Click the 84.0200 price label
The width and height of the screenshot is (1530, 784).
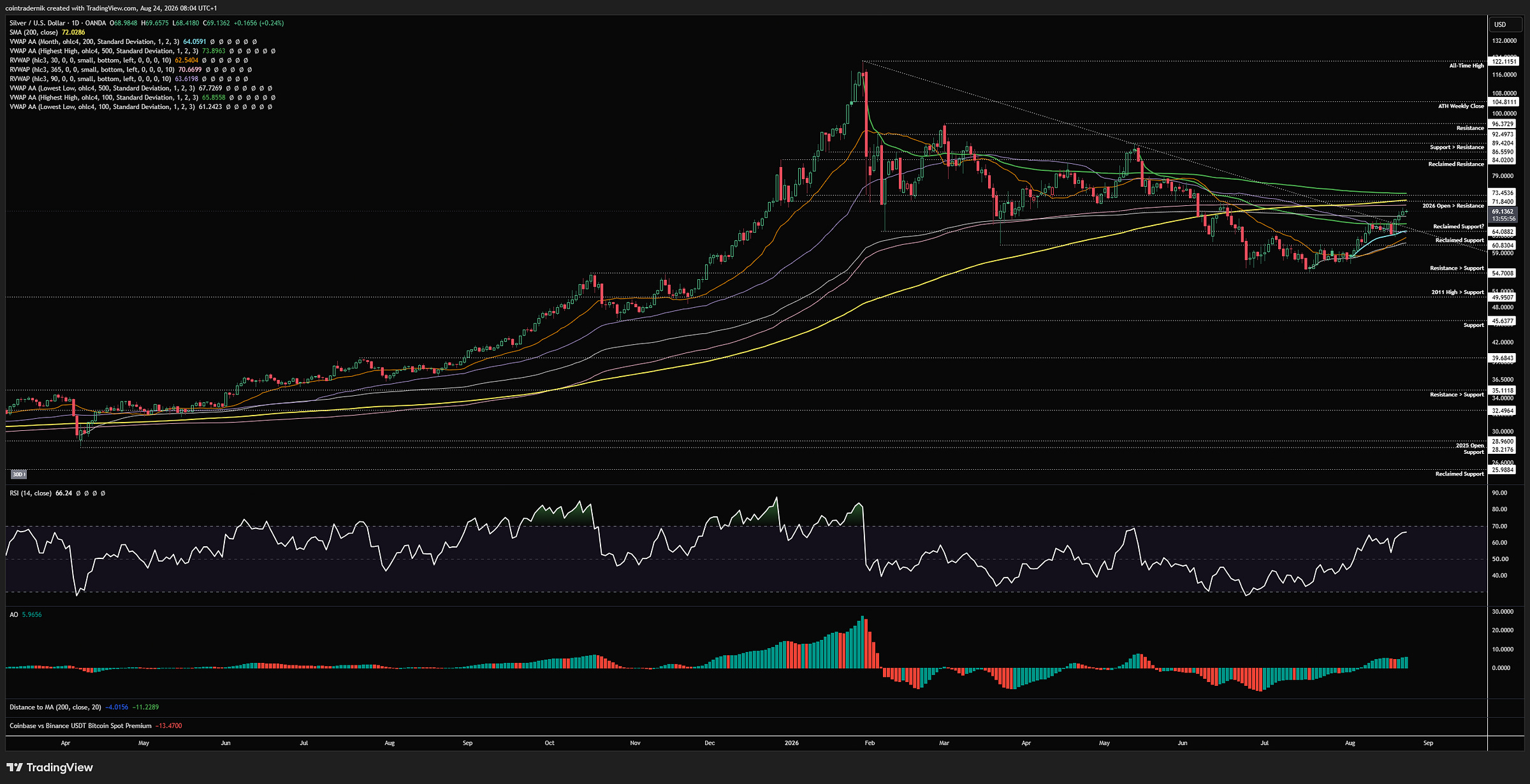point(1503,161)
